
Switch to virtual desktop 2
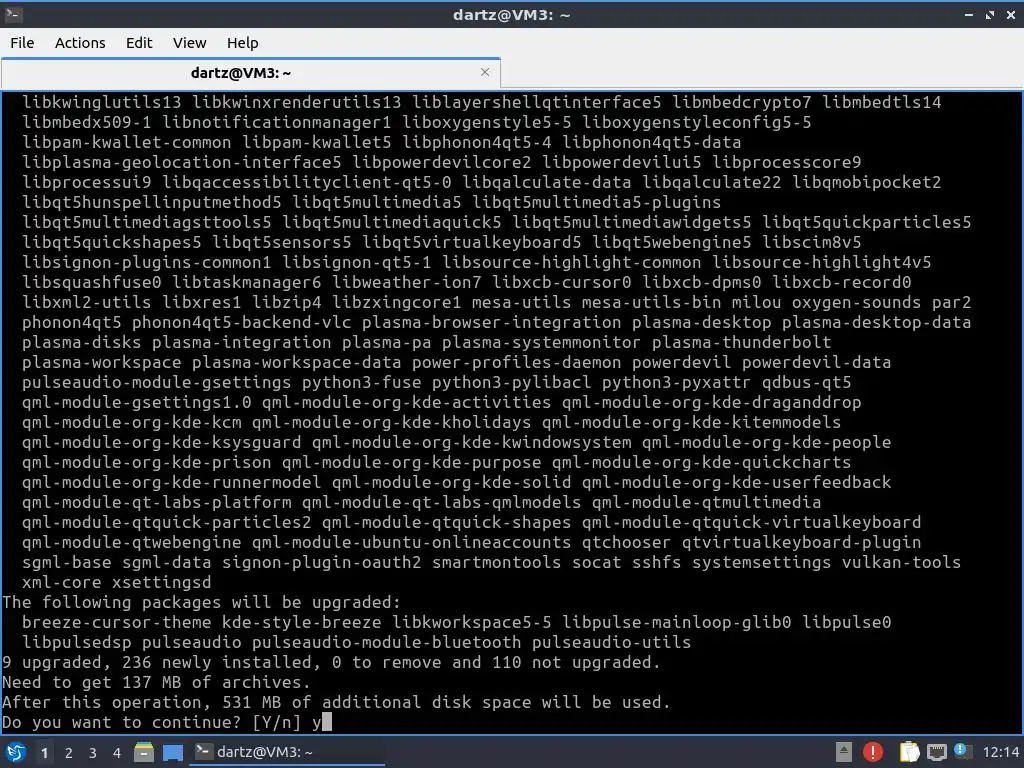point(69,753)
